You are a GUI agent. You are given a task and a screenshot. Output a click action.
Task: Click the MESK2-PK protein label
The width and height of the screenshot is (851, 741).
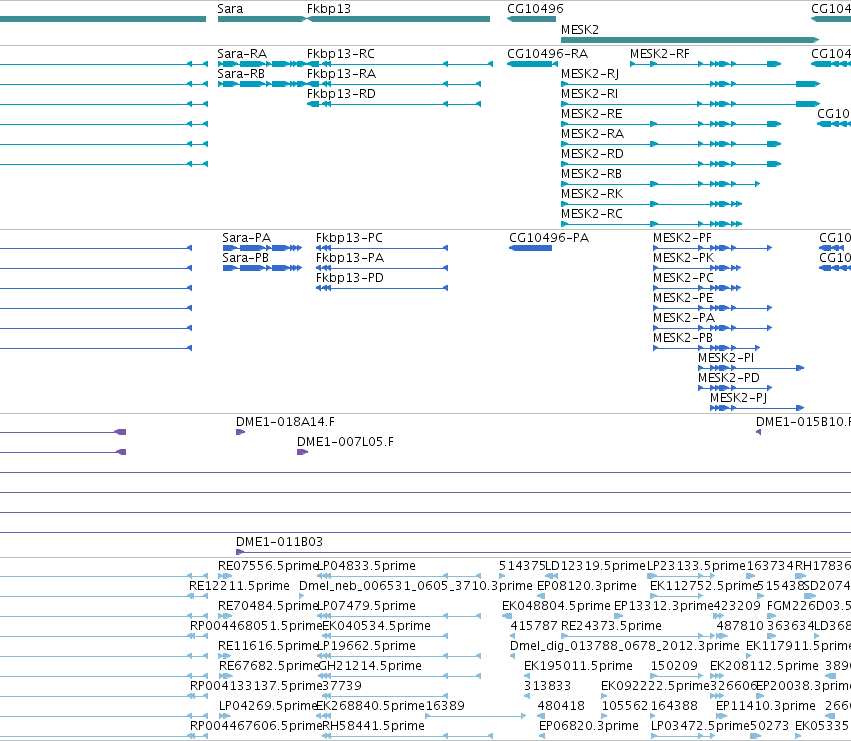pyautogui.click(x=683, y=258)
